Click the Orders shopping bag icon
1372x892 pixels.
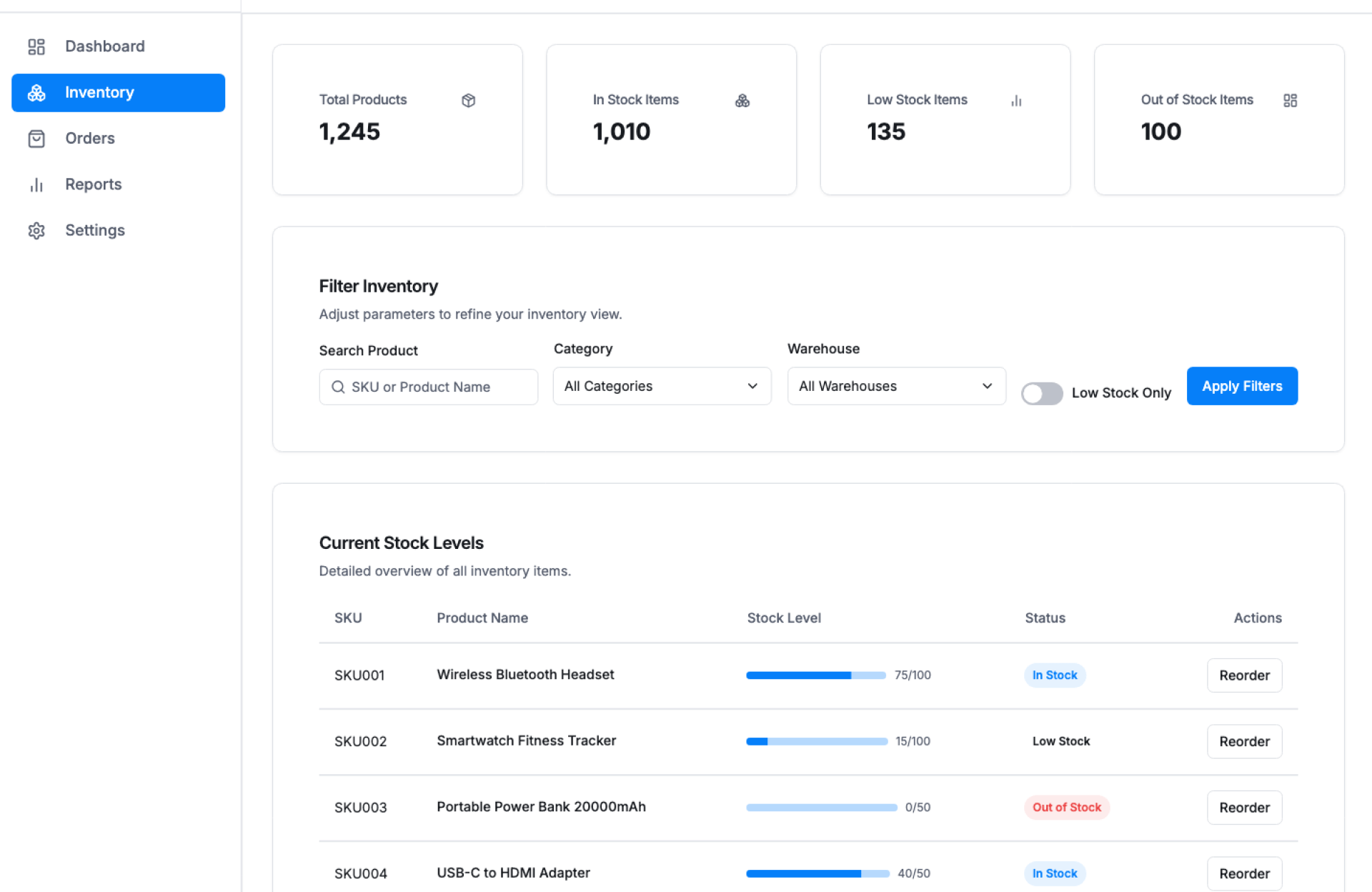click(36, 139)
